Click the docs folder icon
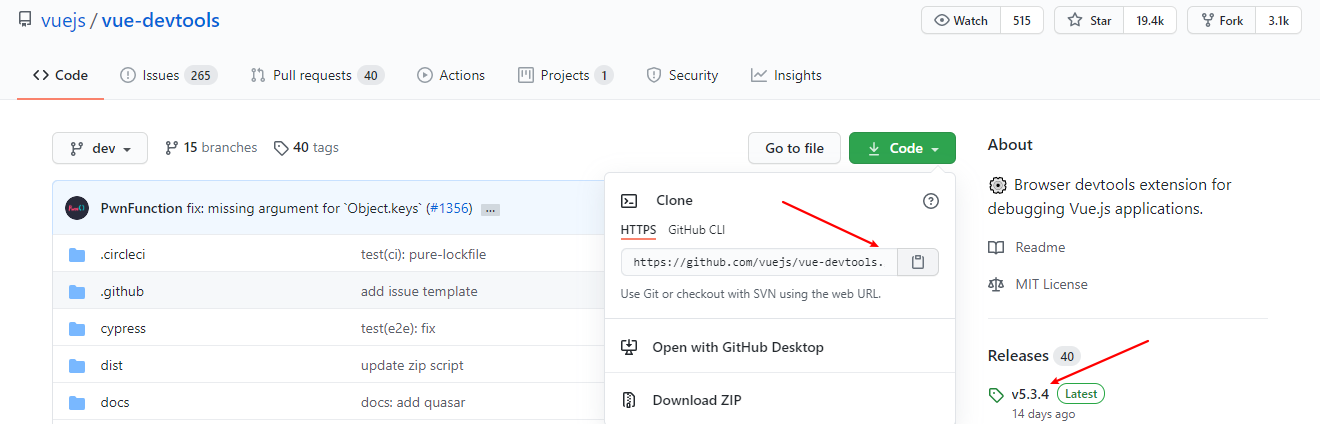 (77, 403)
